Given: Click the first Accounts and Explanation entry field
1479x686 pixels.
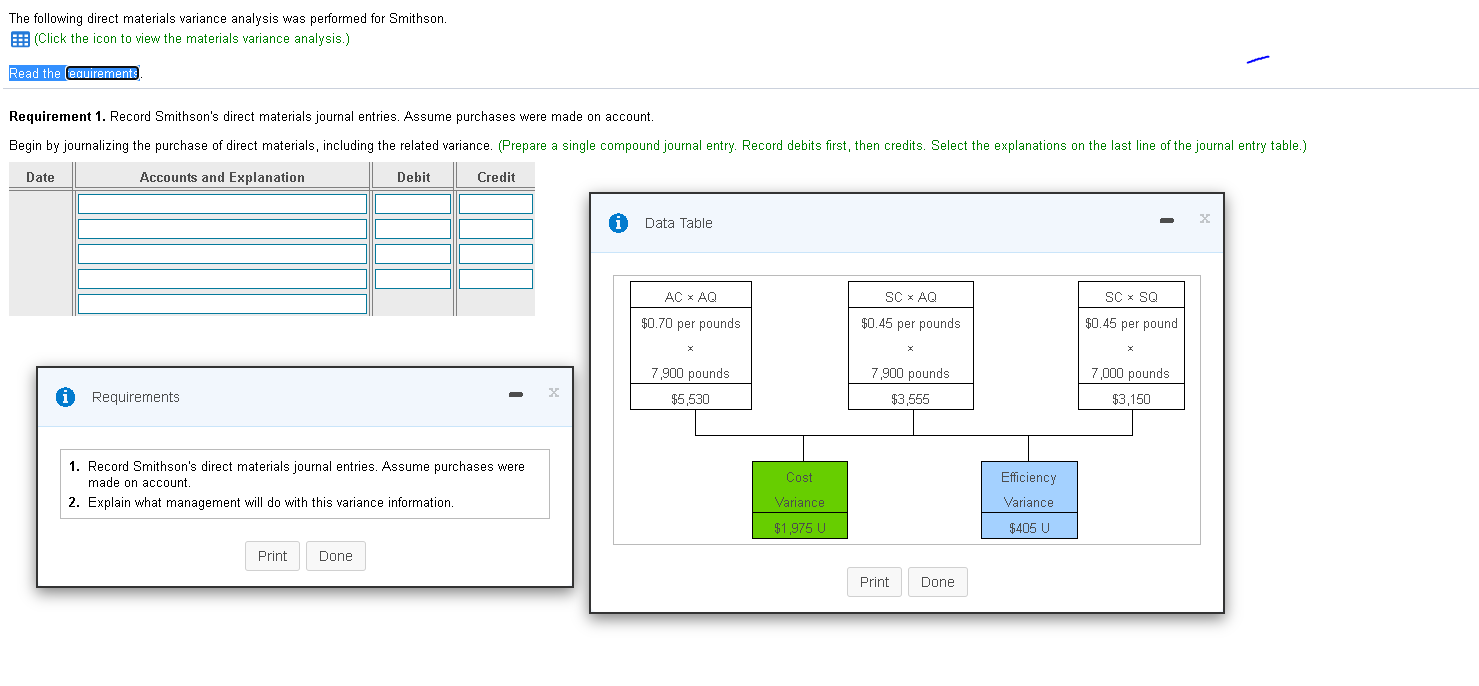Looking at the screenshot, I should tap(221, 203).
